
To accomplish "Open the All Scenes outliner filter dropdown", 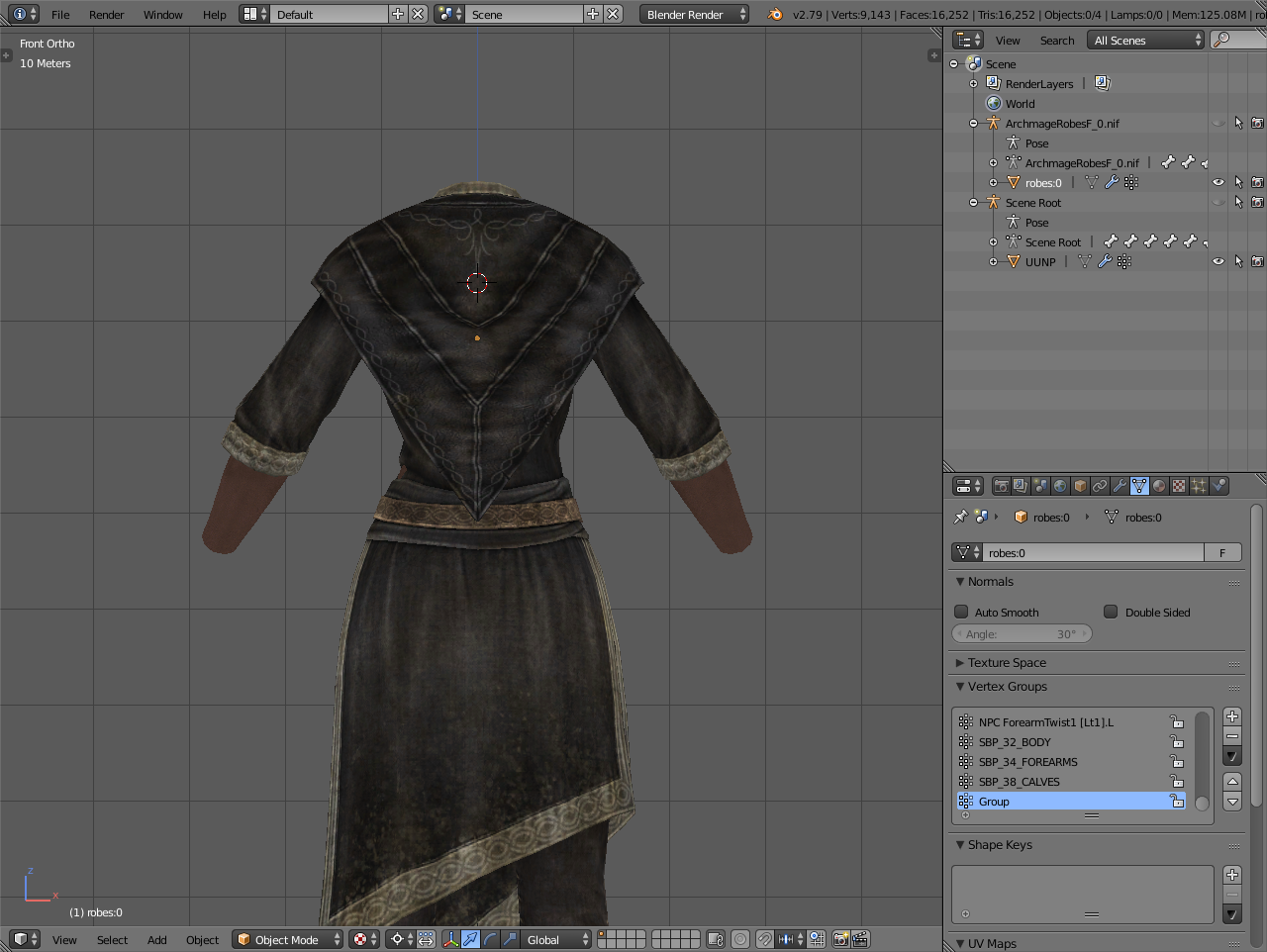I will [x=1145, y=40].
